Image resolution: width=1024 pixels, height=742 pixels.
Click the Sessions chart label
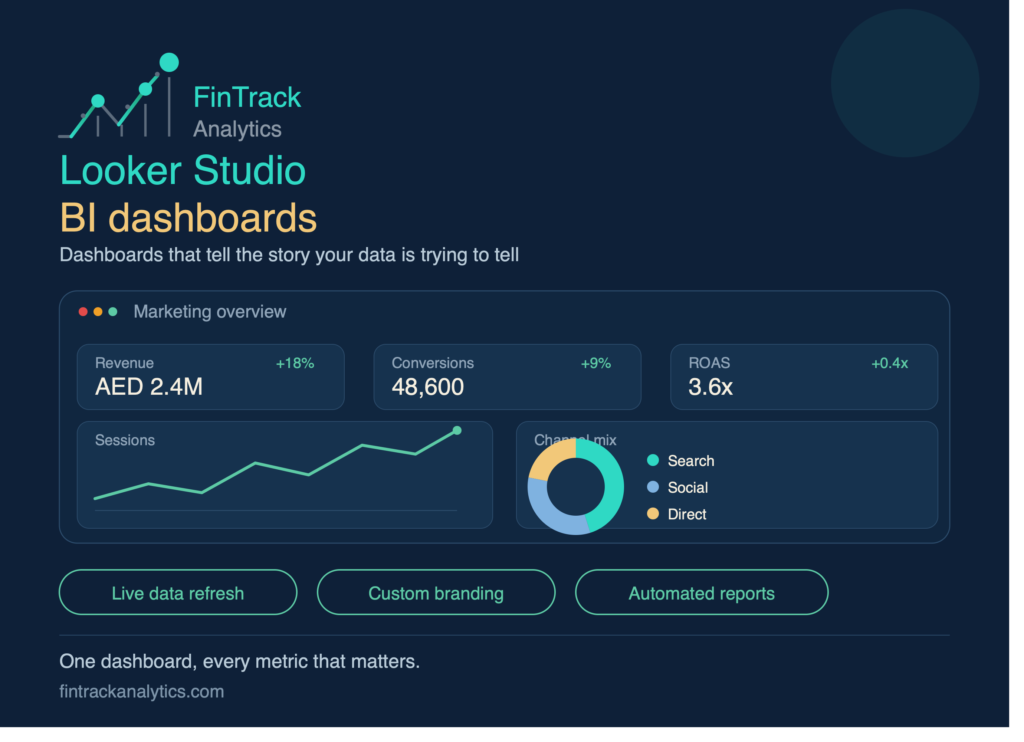125,440
